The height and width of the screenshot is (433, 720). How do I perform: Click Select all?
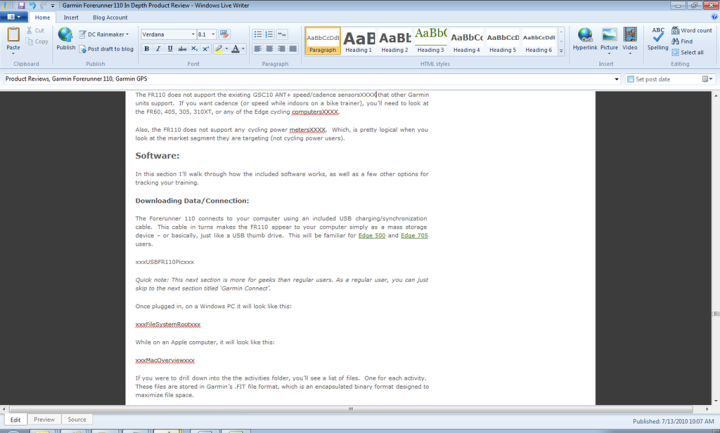(x=687, y=52)
